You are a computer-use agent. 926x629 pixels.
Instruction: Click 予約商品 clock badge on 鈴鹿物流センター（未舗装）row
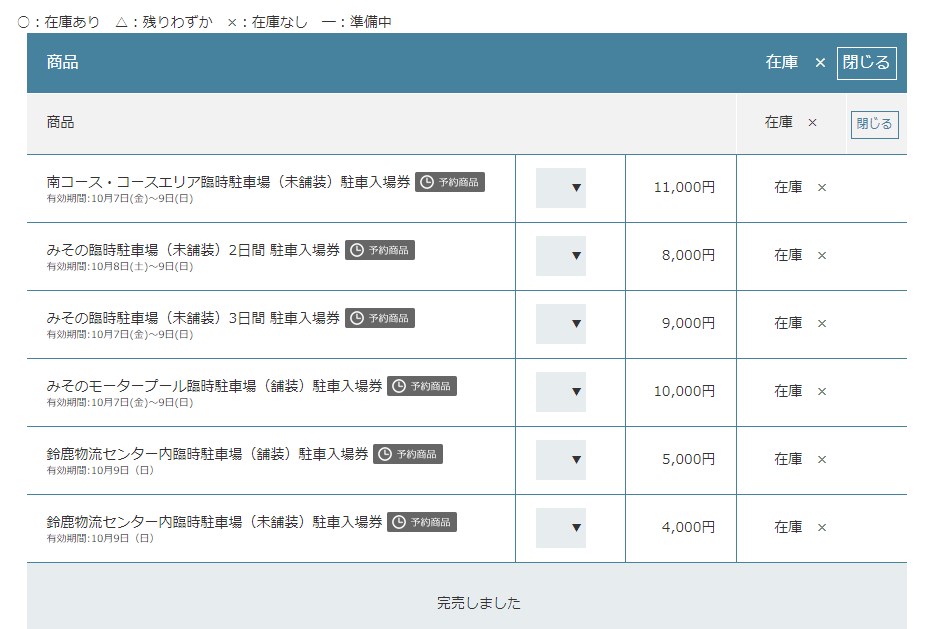pos(422,522)
